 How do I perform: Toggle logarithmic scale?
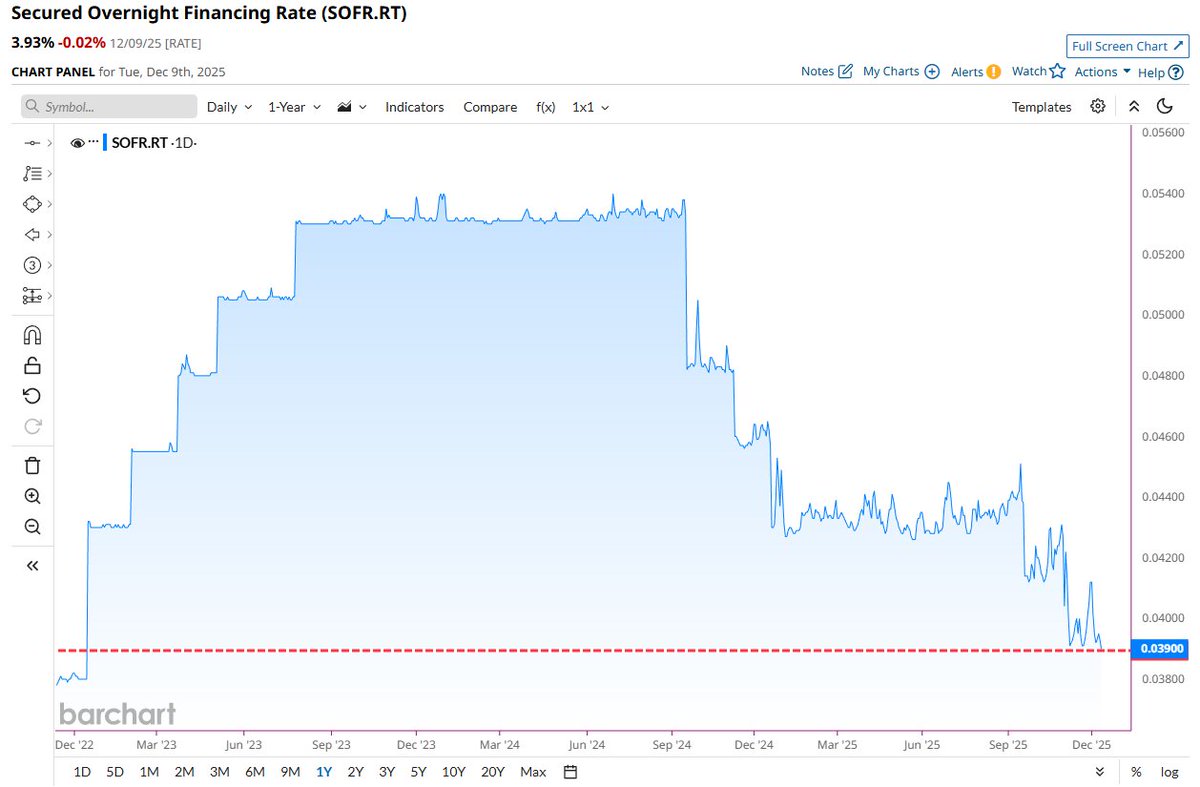(1169, 772)
